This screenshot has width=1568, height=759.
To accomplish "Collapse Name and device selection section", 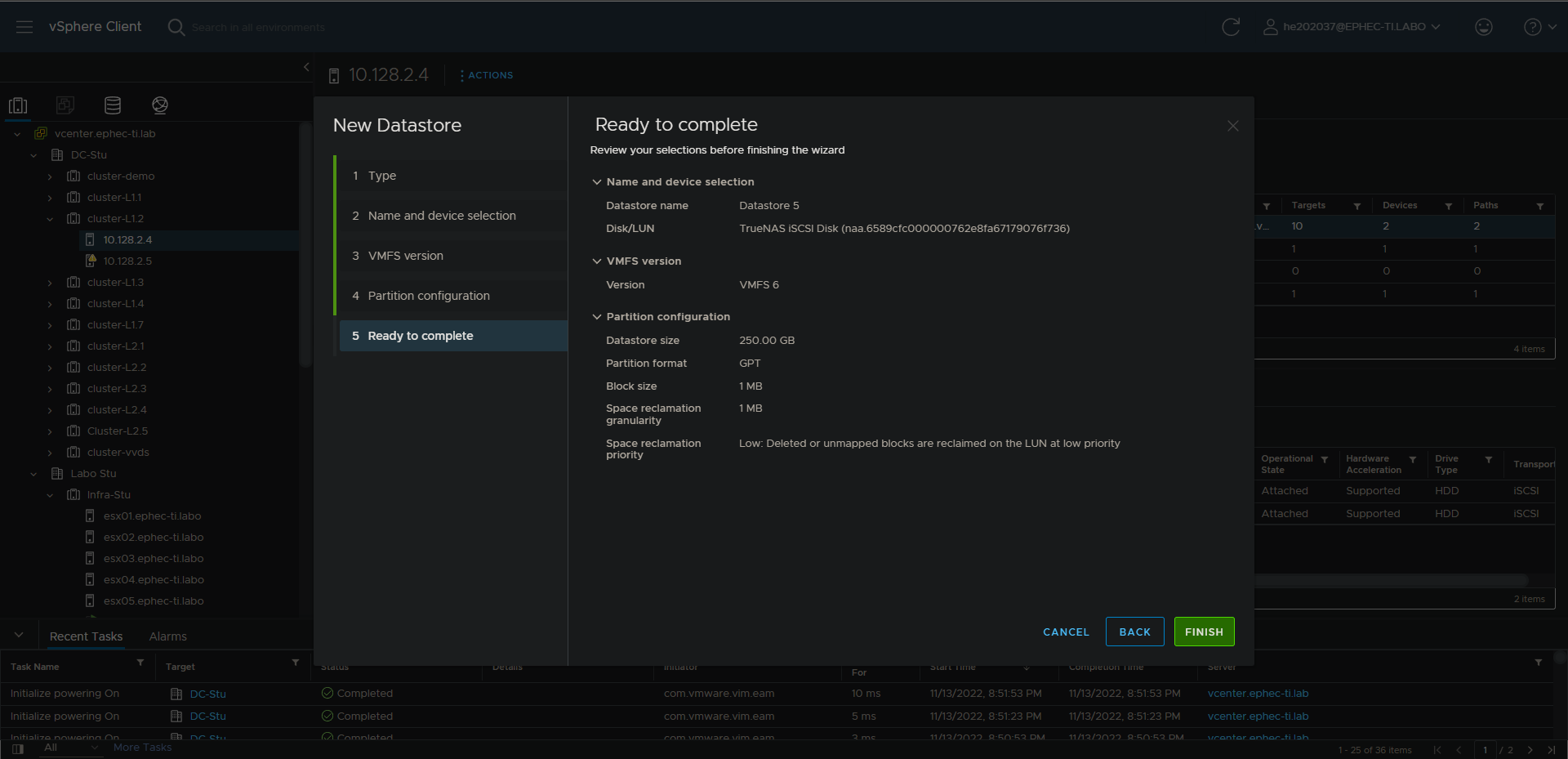I will 597,182.
